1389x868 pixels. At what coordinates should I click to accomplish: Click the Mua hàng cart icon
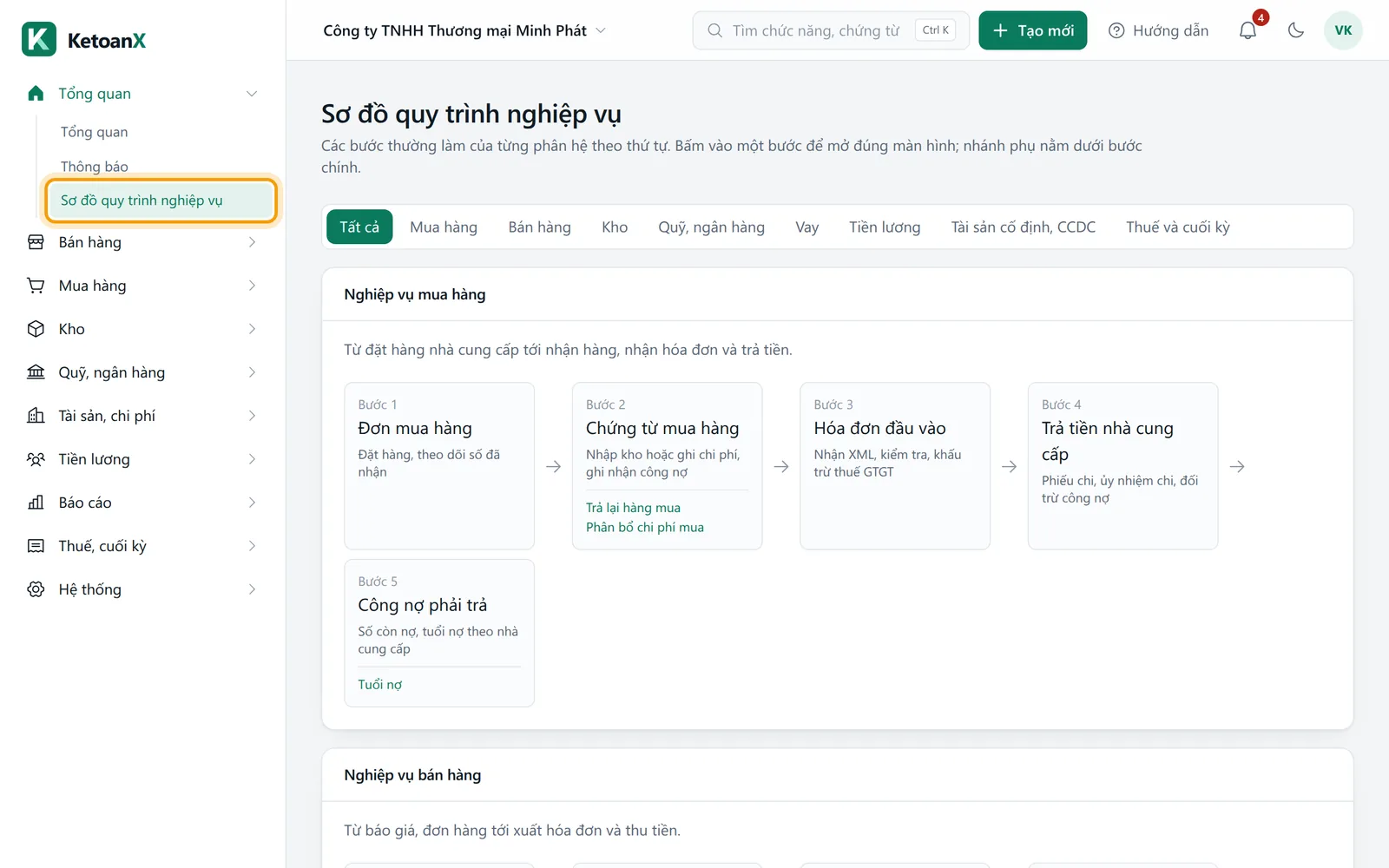point(36,286)
